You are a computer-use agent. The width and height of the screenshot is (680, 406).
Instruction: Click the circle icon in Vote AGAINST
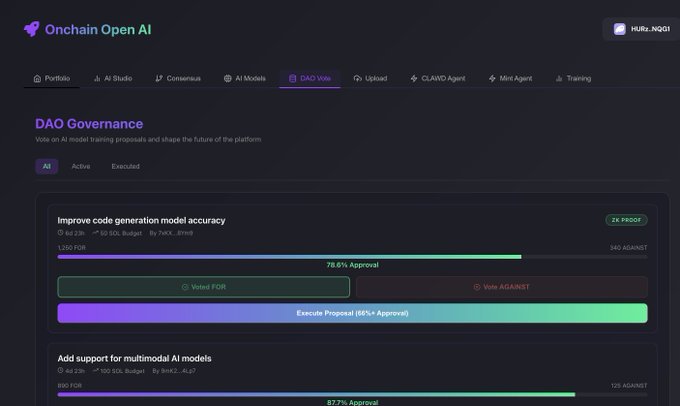pyautogui.click(x=477, y=287)
